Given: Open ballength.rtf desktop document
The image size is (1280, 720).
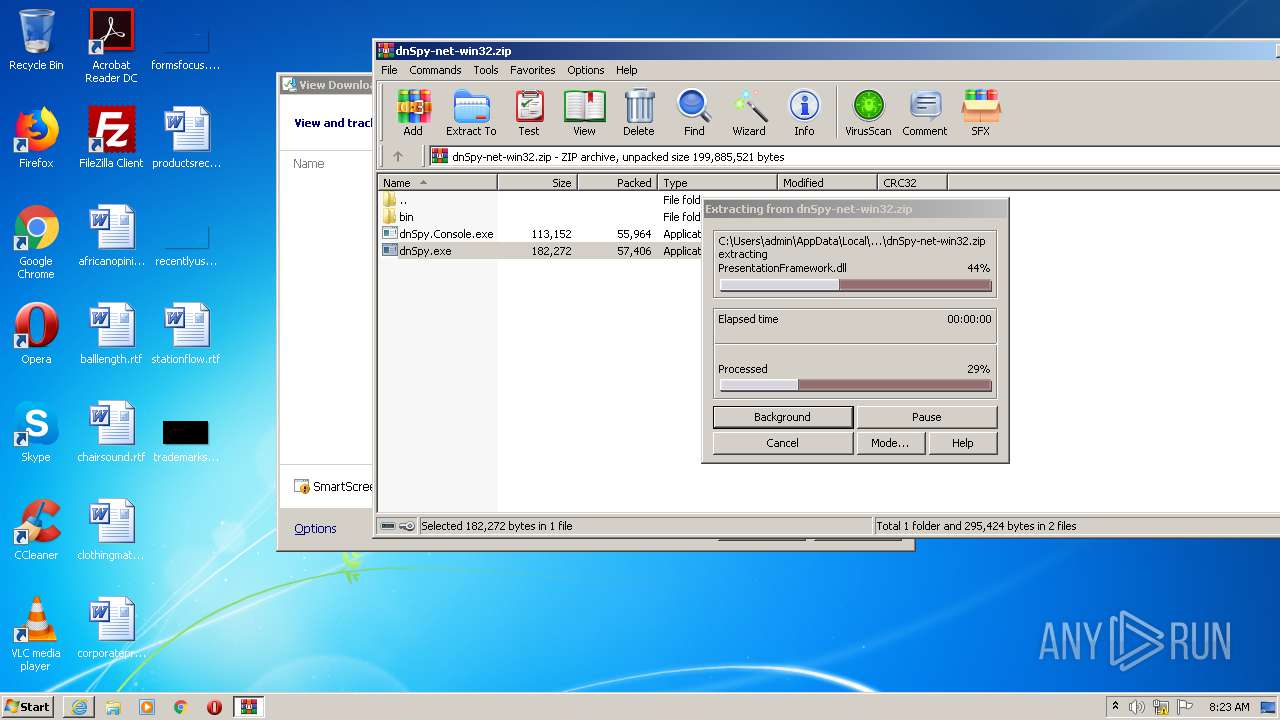Looking at the screenshot, I should (x=111, y=334).
